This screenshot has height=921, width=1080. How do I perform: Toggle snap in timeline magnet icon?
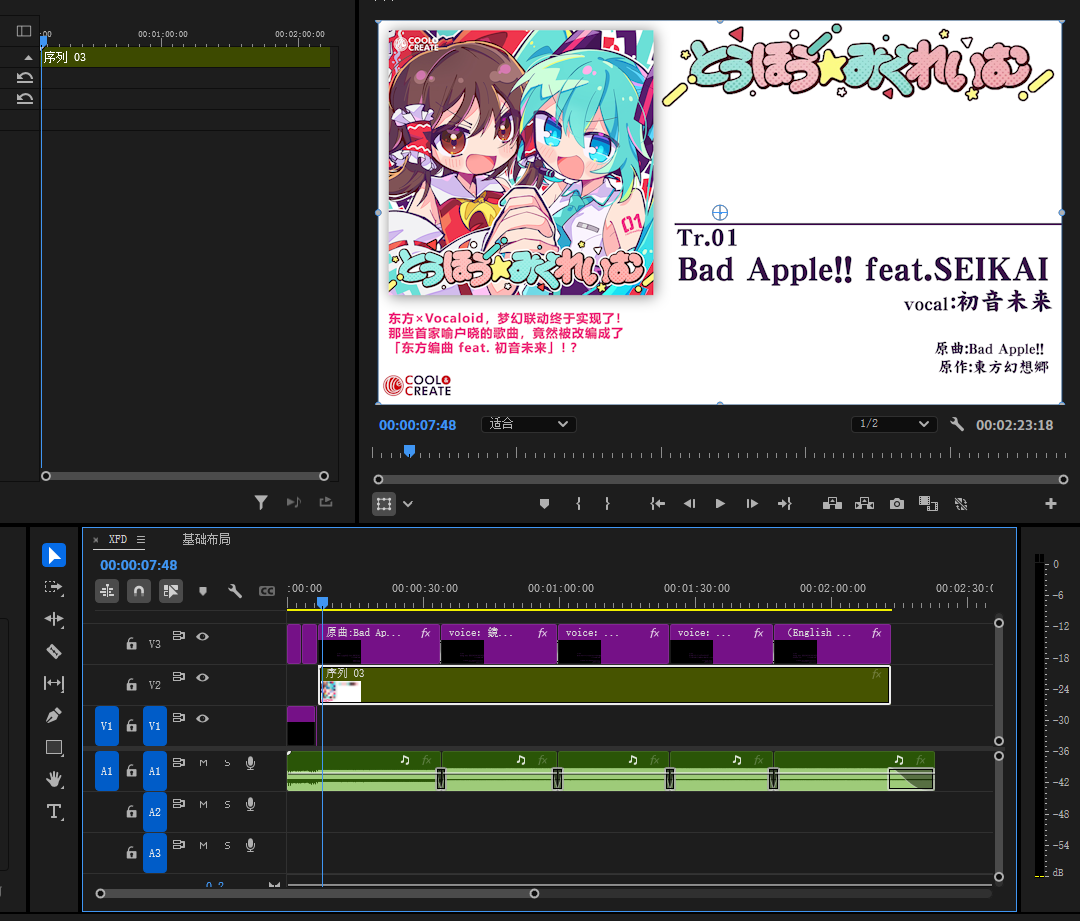tap(139, 591)
